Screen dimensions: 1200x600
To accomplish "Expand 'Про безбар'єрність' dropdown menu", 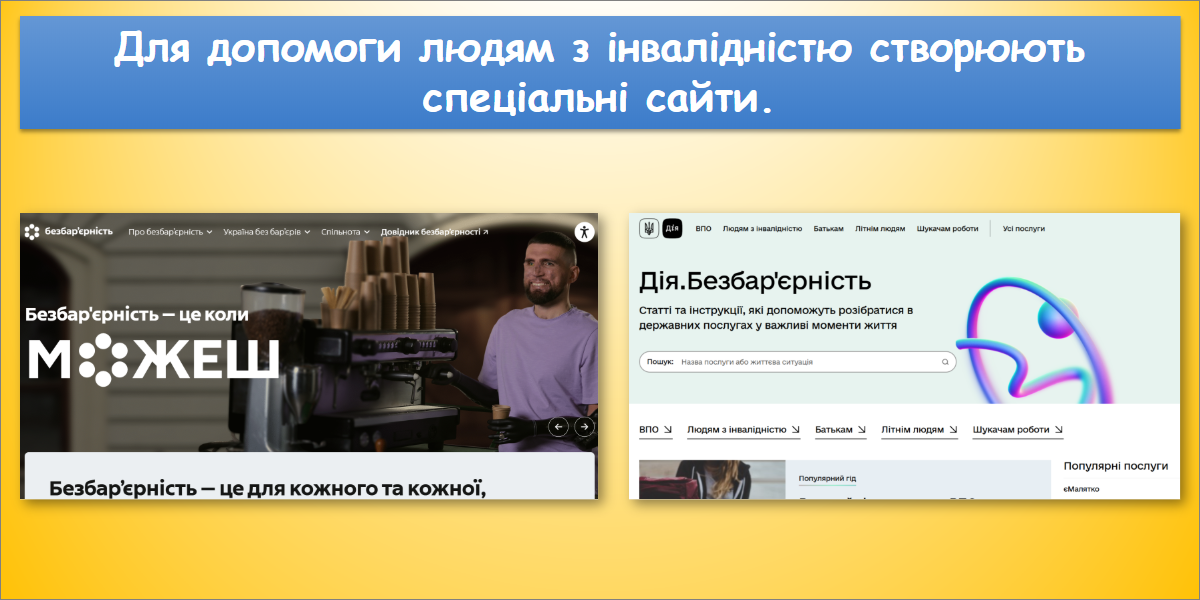I will pos(170,232).
